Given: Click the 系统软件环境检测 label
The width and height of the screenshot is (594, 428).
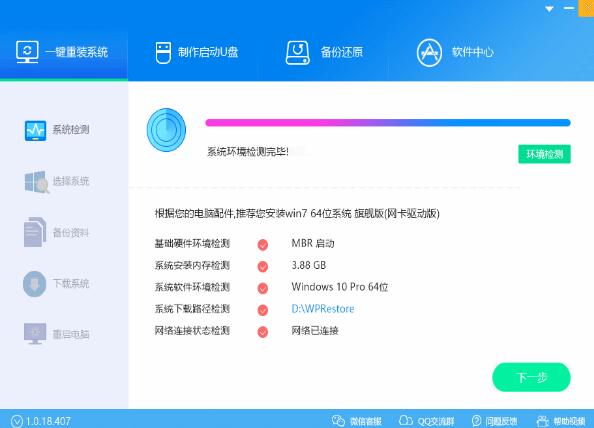Looking at the screenshot, I should click(192, 287).
